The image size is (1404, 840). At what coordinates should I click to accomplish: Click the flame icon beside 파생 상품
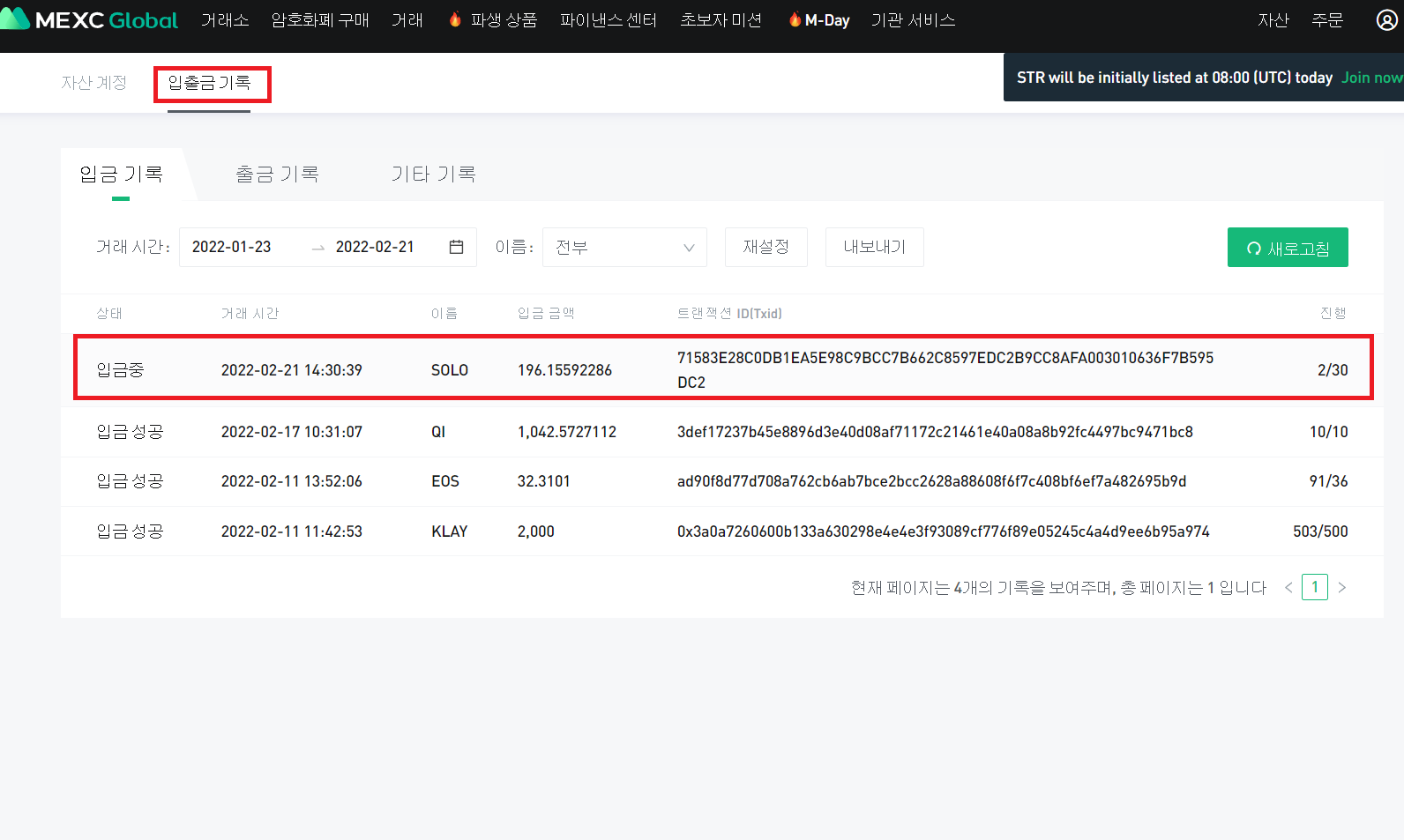tap(455, 19)
